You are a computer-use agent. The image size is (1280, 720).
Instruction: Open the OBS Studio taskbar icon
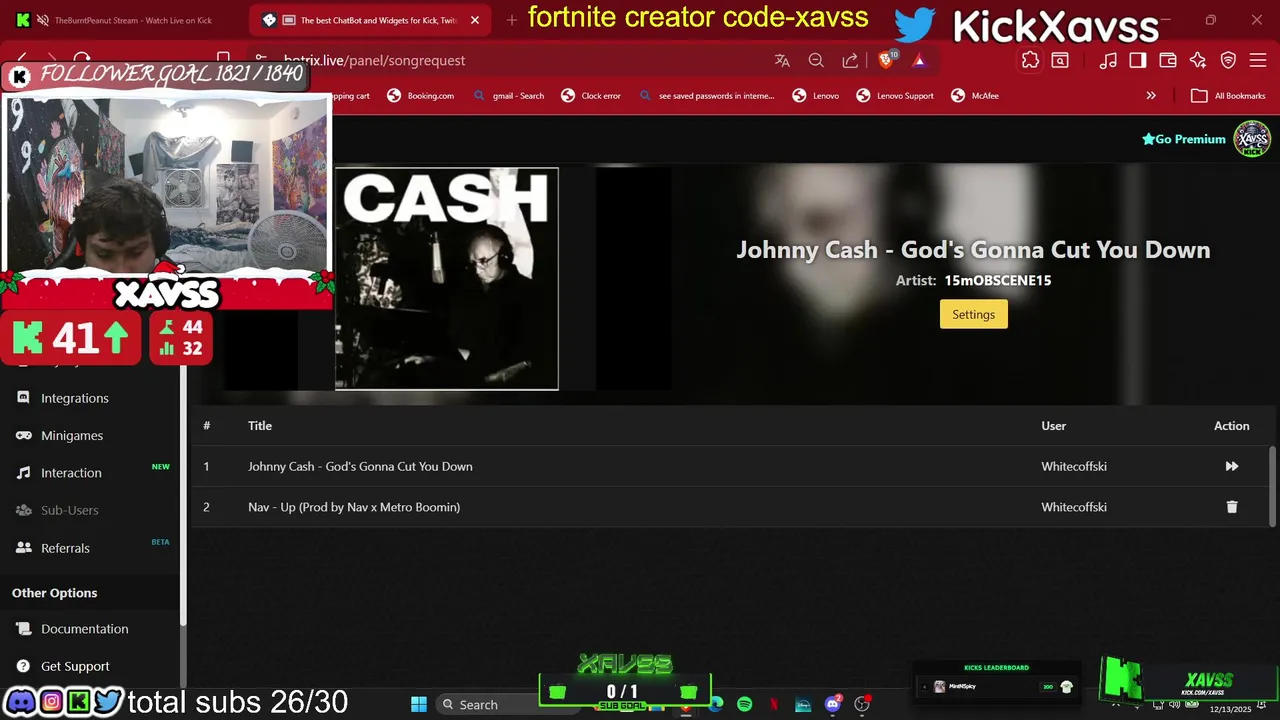point(862,704)
